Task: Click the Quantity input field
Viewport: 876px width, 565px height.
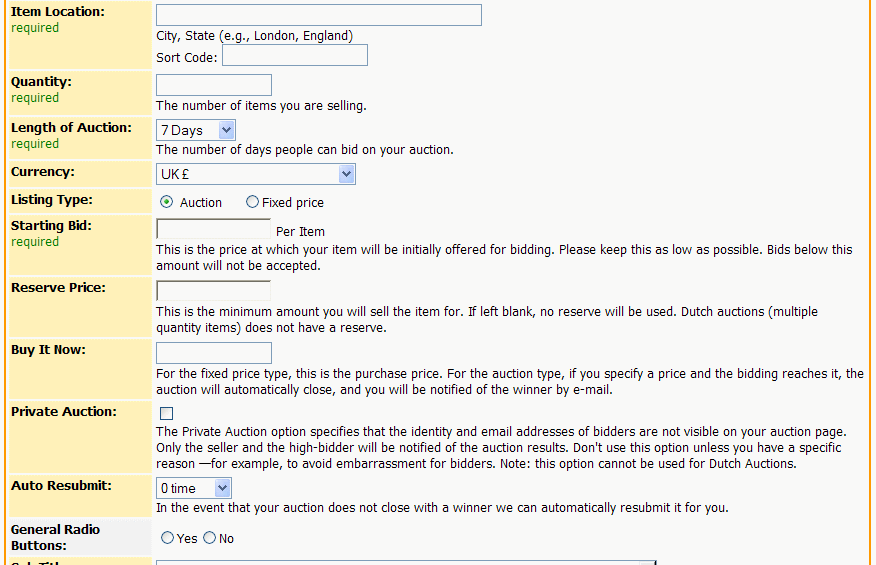Action: tap(213, 85)
